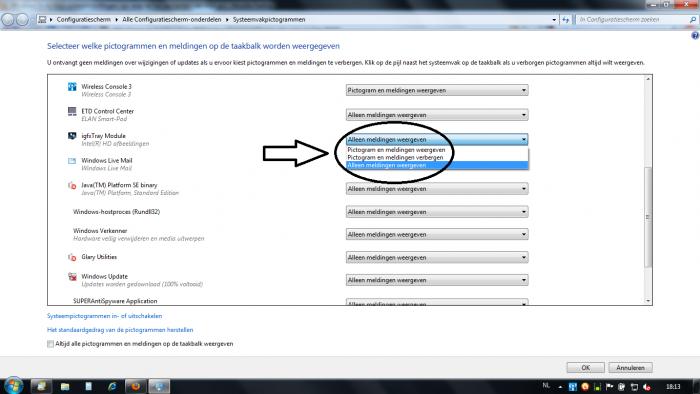
Task: Click 'Configuratiescherm' in the breadcrumb
Action: (83, 20)
